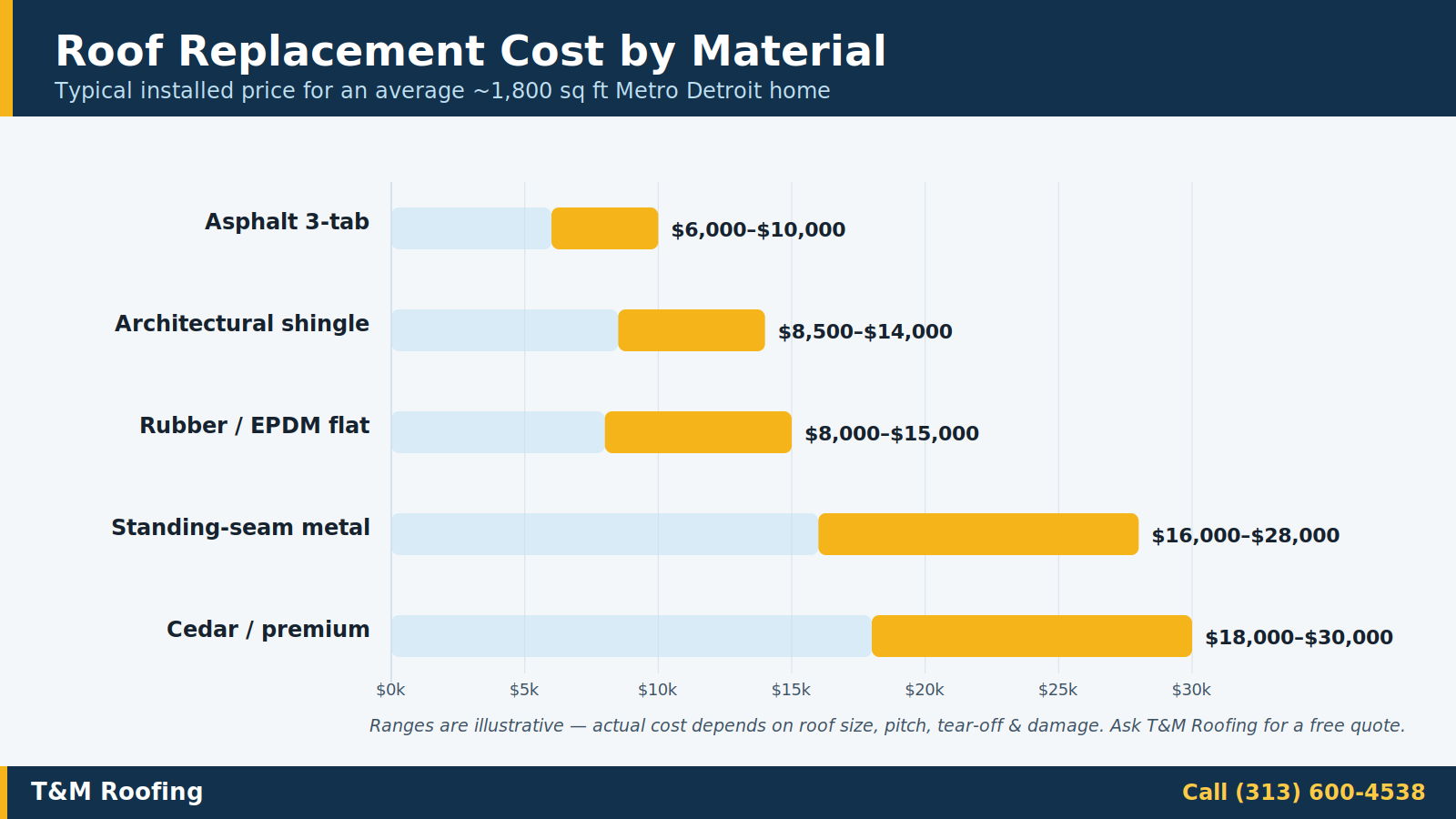1456x819 pixels.
Task: Click the '$8,500–$14,000' value
Action: (865, 332)
